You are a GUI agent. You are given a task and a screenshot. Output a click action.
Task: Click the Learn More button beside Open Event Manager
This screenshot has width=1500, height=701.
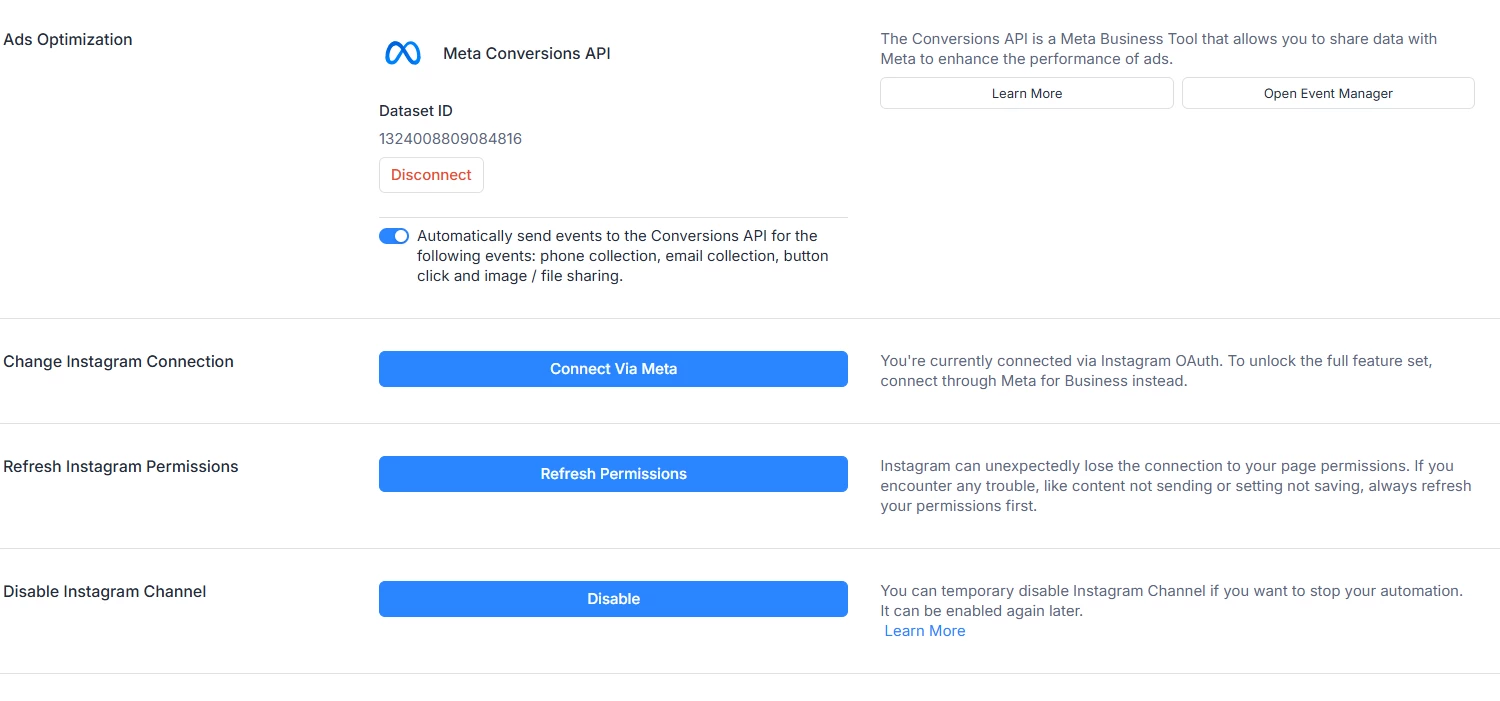click(x=1026, y=93)
